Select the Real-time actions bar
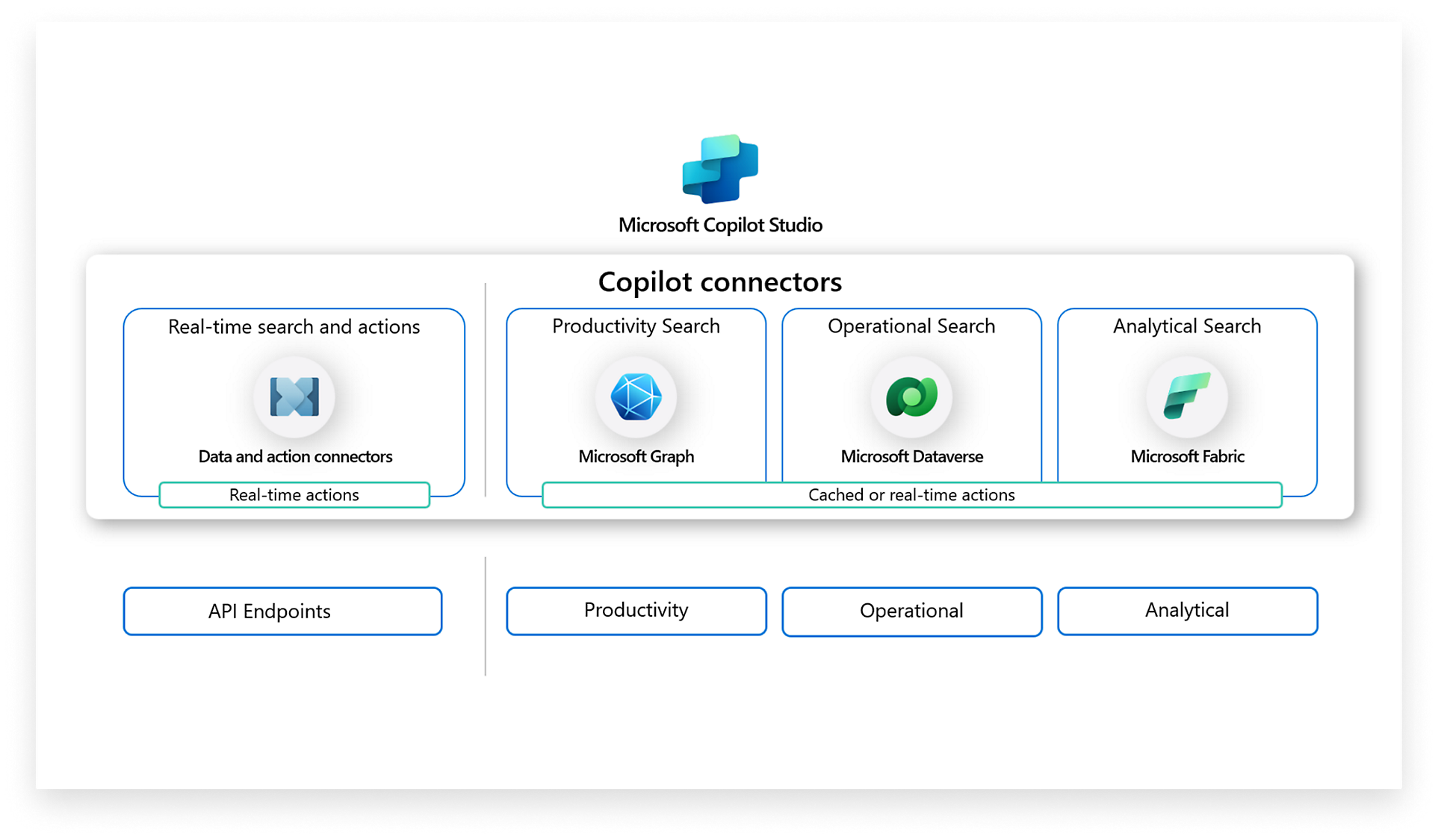Image resolution: width=1438 pixels, height=840 pixels. click(x=294, y=495)
